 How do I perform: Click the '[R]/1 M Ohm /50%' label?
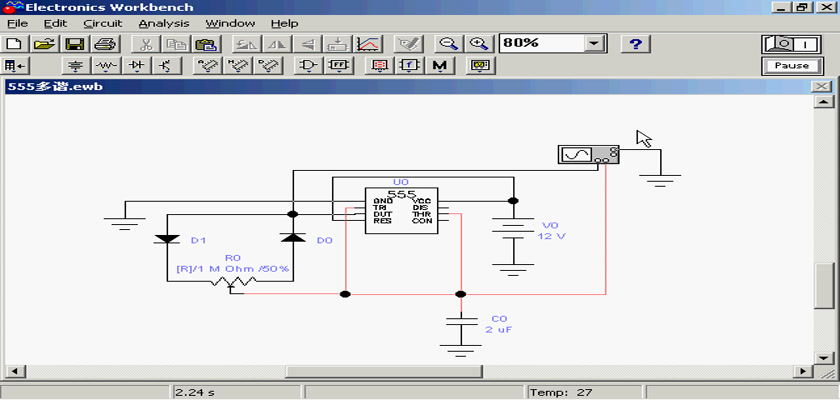coord(233,268)
